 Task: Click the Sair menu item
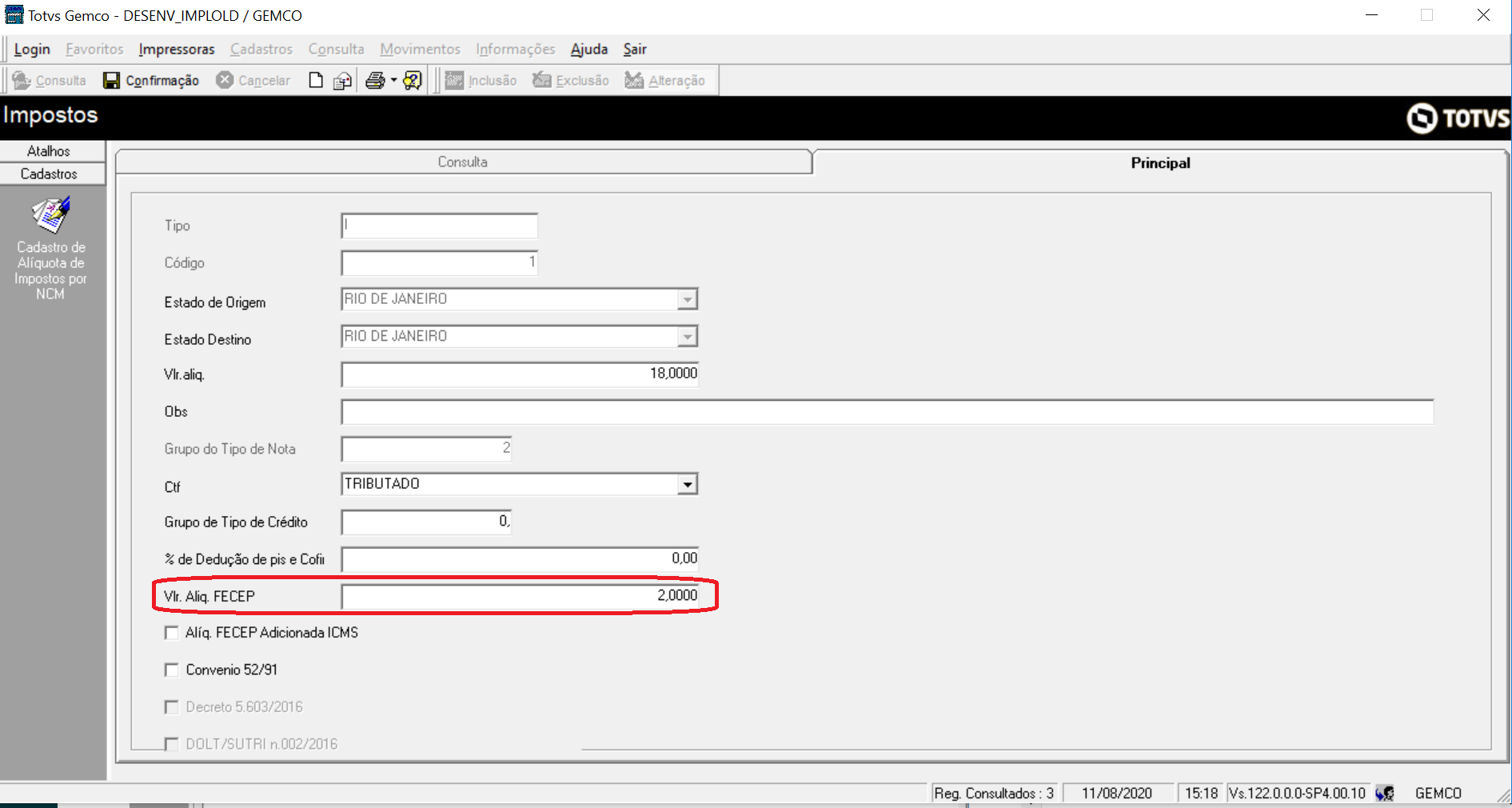coord(635,49)
